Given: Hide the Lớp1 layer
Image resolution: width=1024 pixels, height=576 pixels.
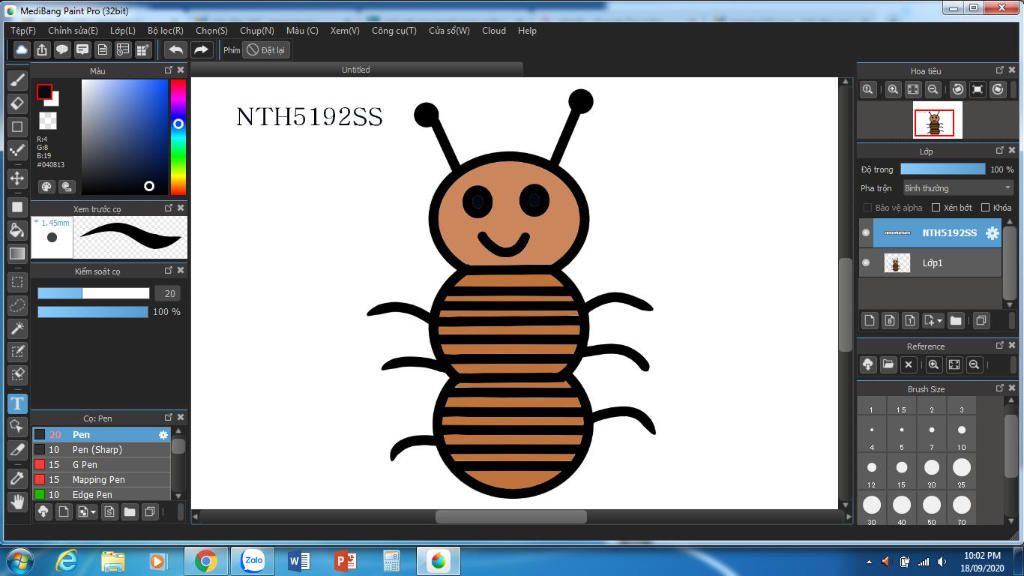Looking at the screenshot, I should (866, 263).
